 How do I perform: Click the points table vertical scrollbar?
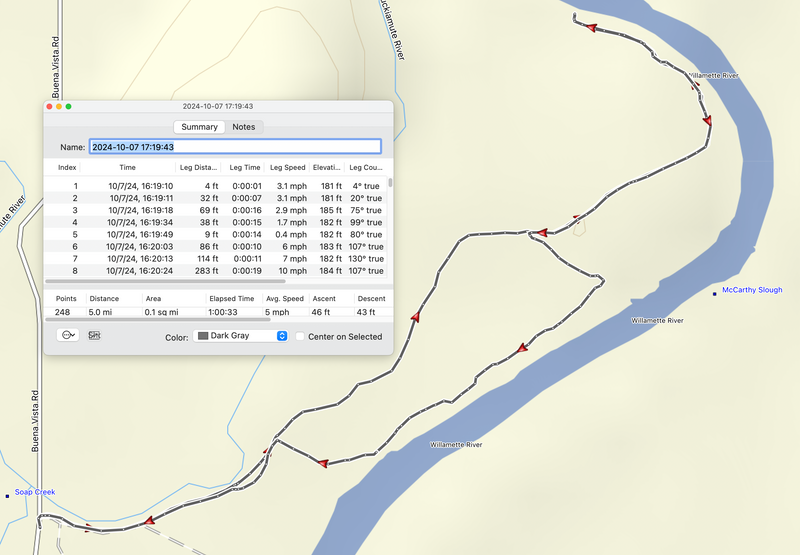390,184
